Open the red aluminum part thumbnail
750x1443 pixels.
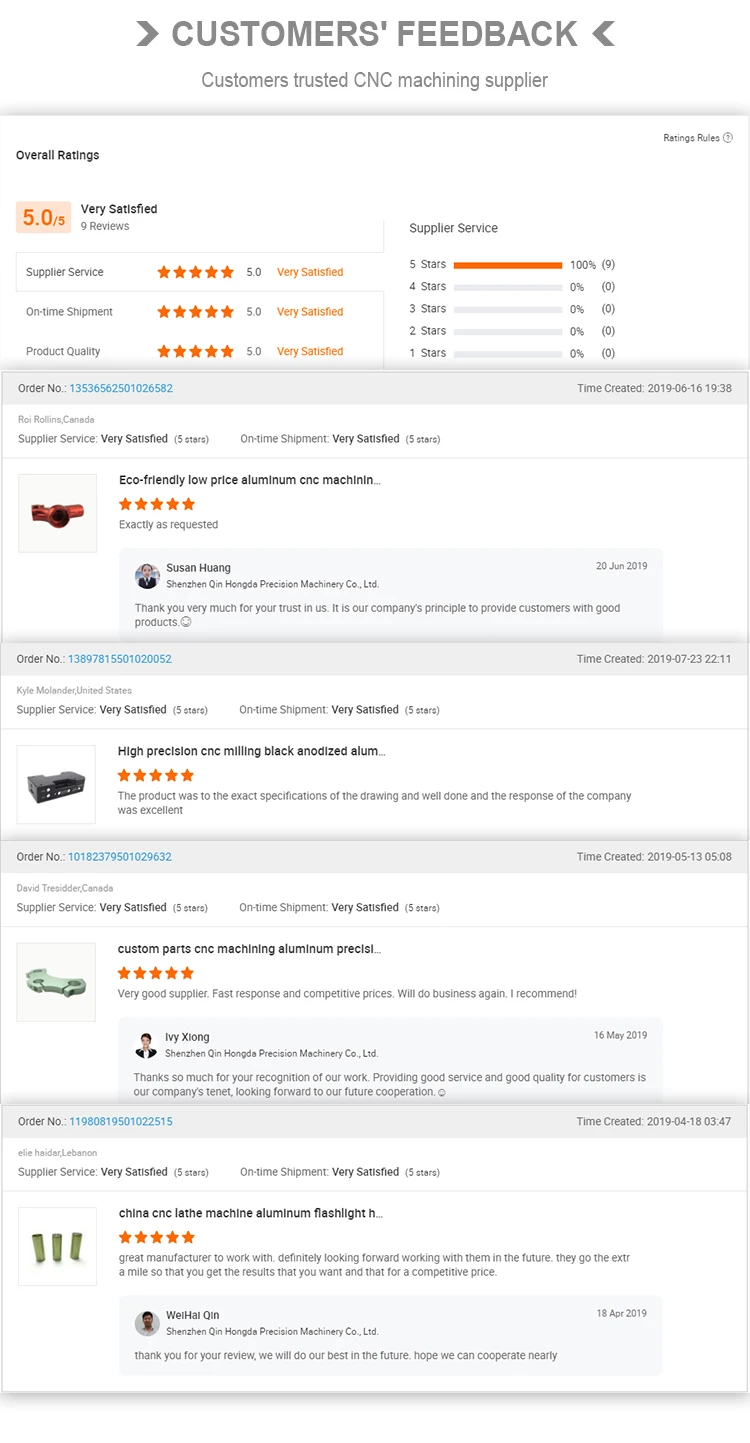pyautogui.click(x=58, y=513)
